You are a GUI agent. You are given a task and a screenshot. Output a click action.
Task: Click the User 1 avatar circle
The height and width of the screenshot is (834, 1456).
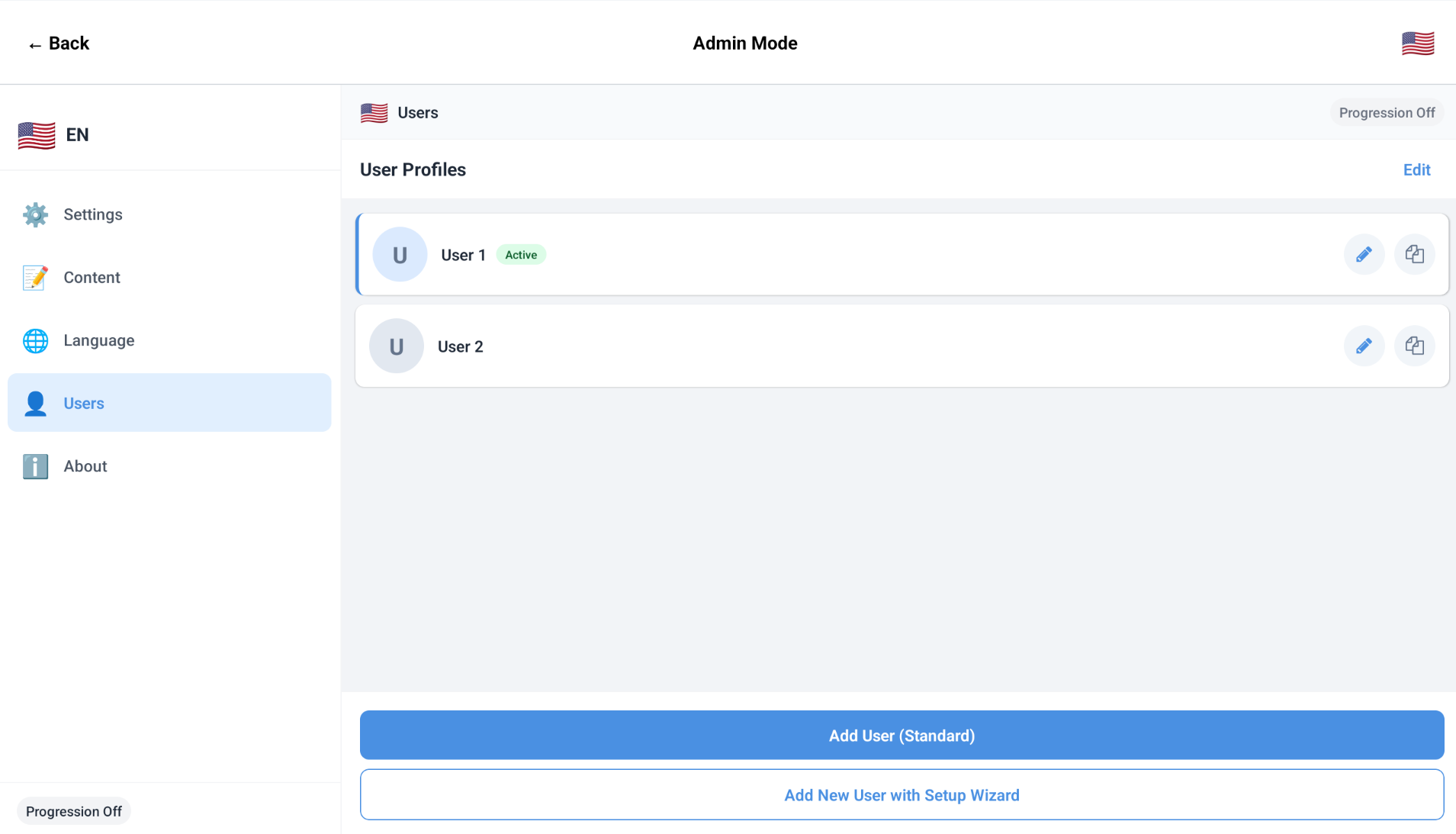coord(400,254)
